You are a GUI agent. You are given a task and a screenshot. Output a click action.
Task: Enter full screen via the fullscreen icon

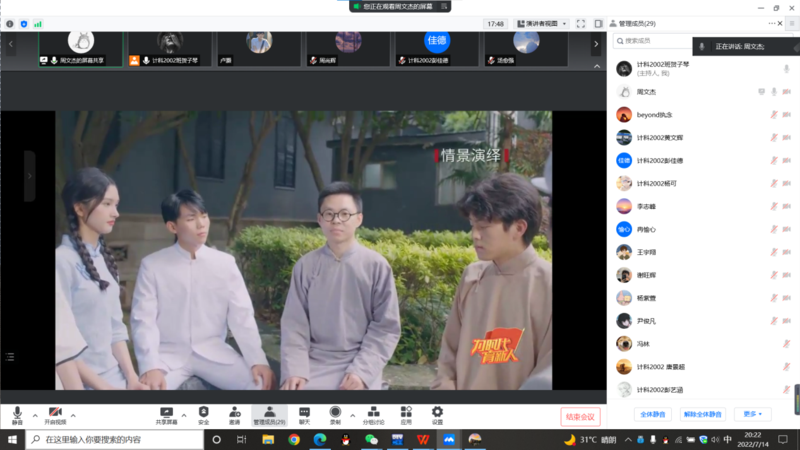[x=581, y=24]
